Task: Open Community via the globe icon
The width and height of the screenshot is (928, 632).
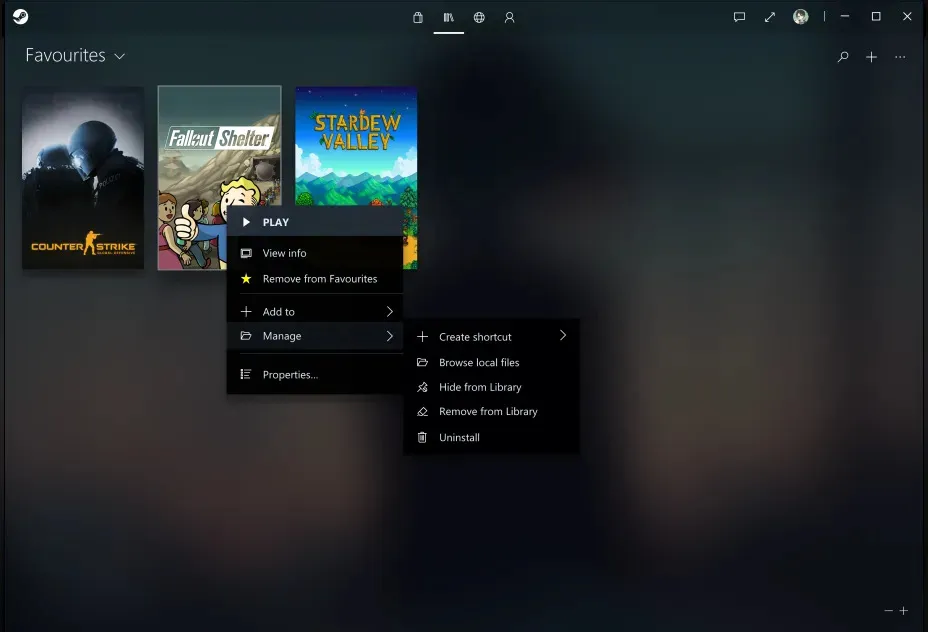Action: pos(479,17)
